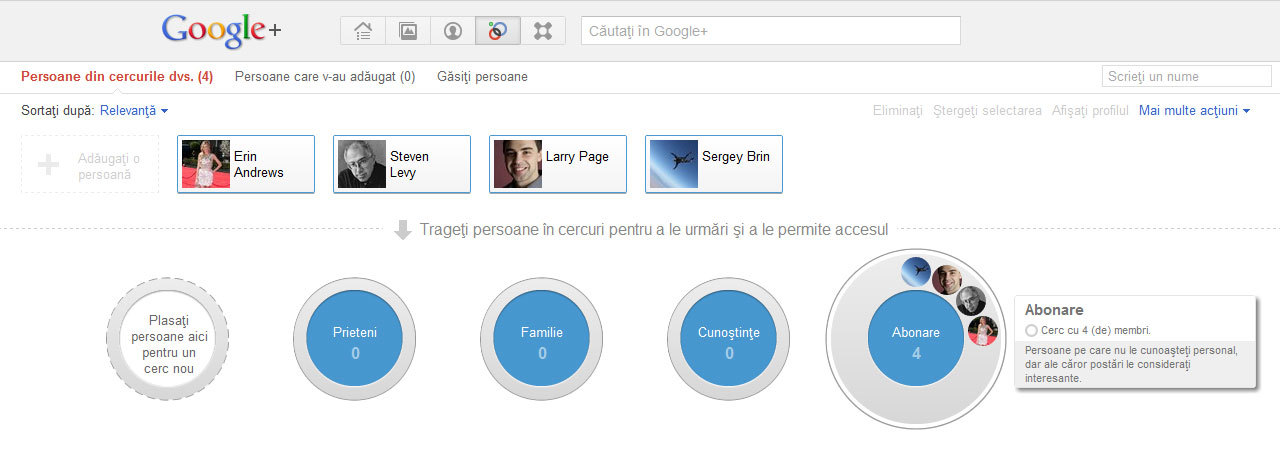Click the Căutați în Google+ search field
This screenshot has height=476, width=1280.
tap(771, 31)
